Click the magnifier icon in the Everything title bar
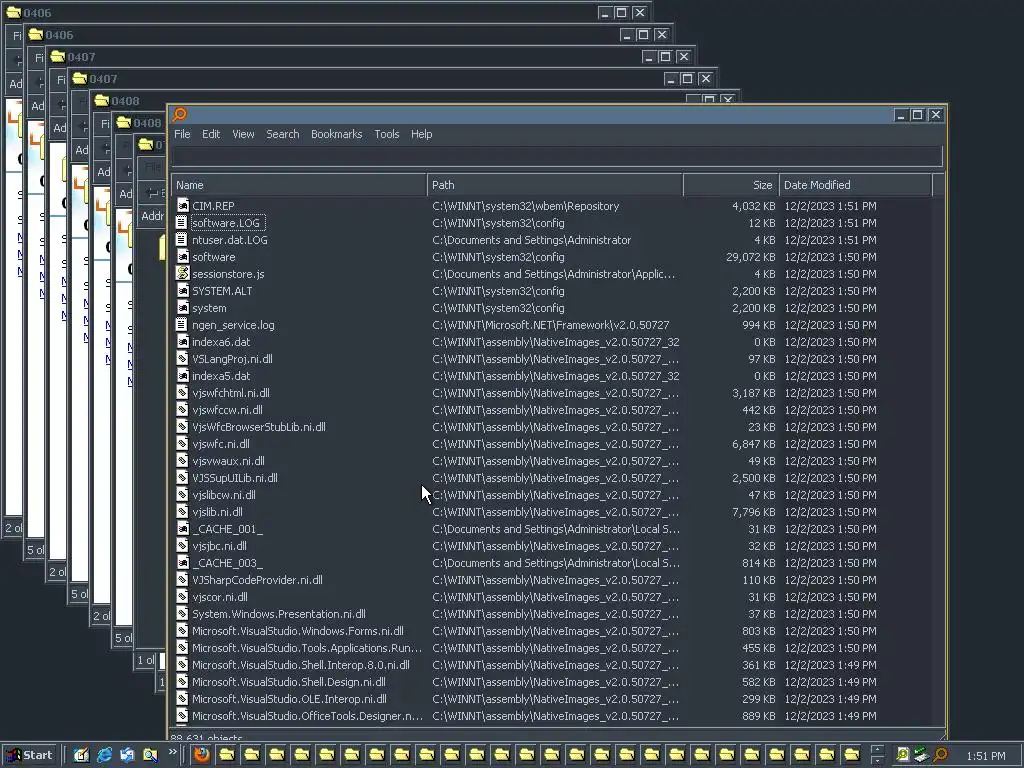1024x768 pixels. click(x=179, y=115)
